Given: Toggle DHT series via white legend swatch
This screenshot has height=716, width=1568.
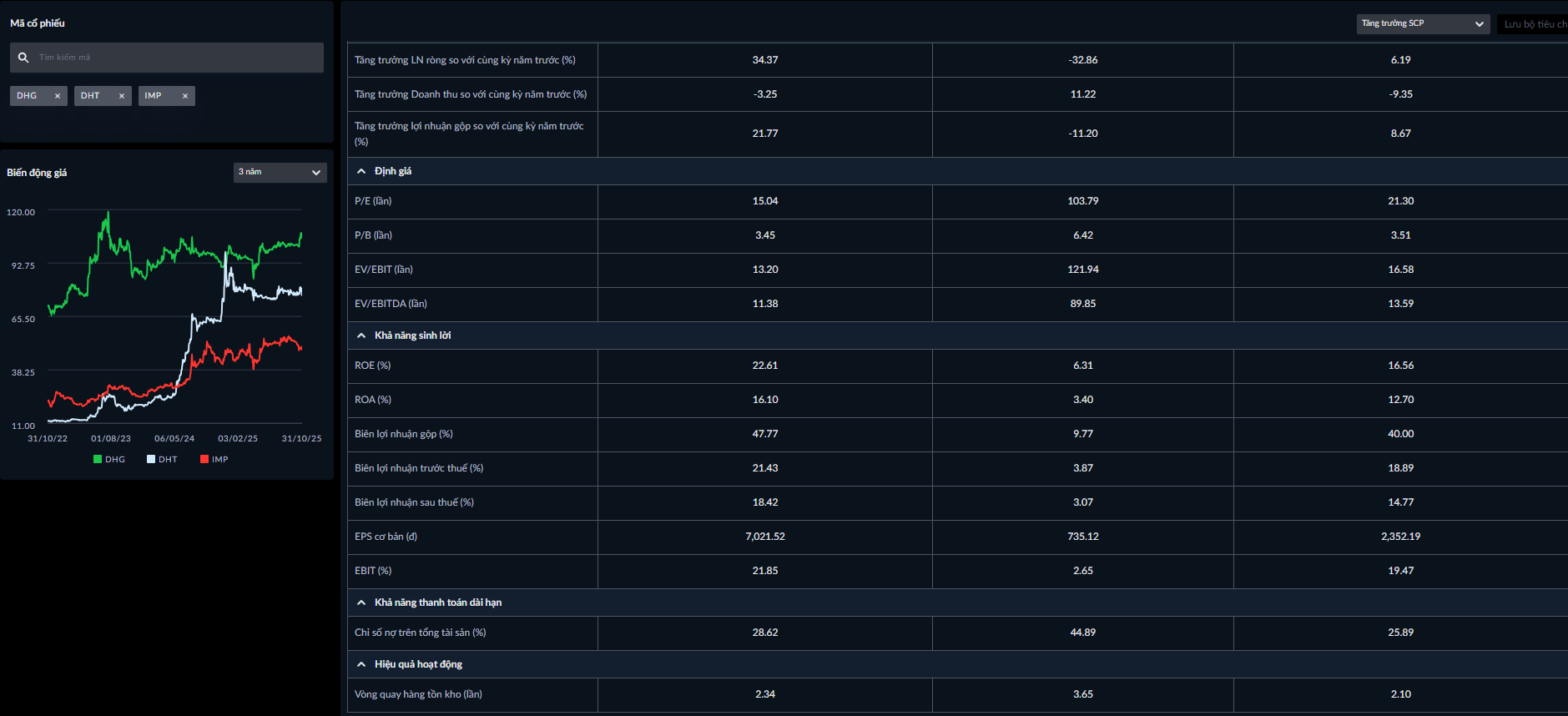Looking at the screenshot, I should [x=151, y=459].
